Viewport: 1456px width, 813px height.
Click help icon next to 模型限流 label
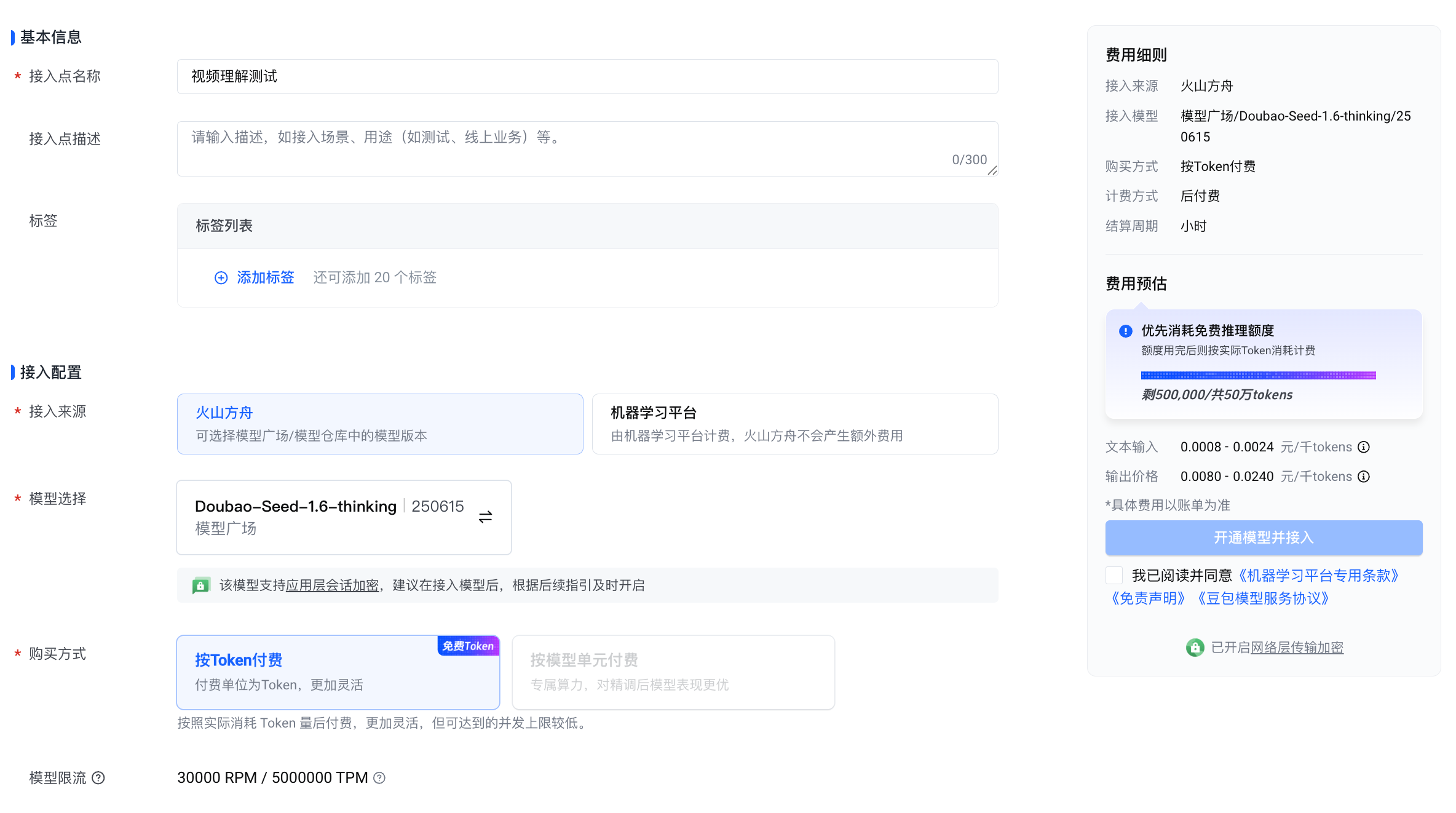[98, 778]
